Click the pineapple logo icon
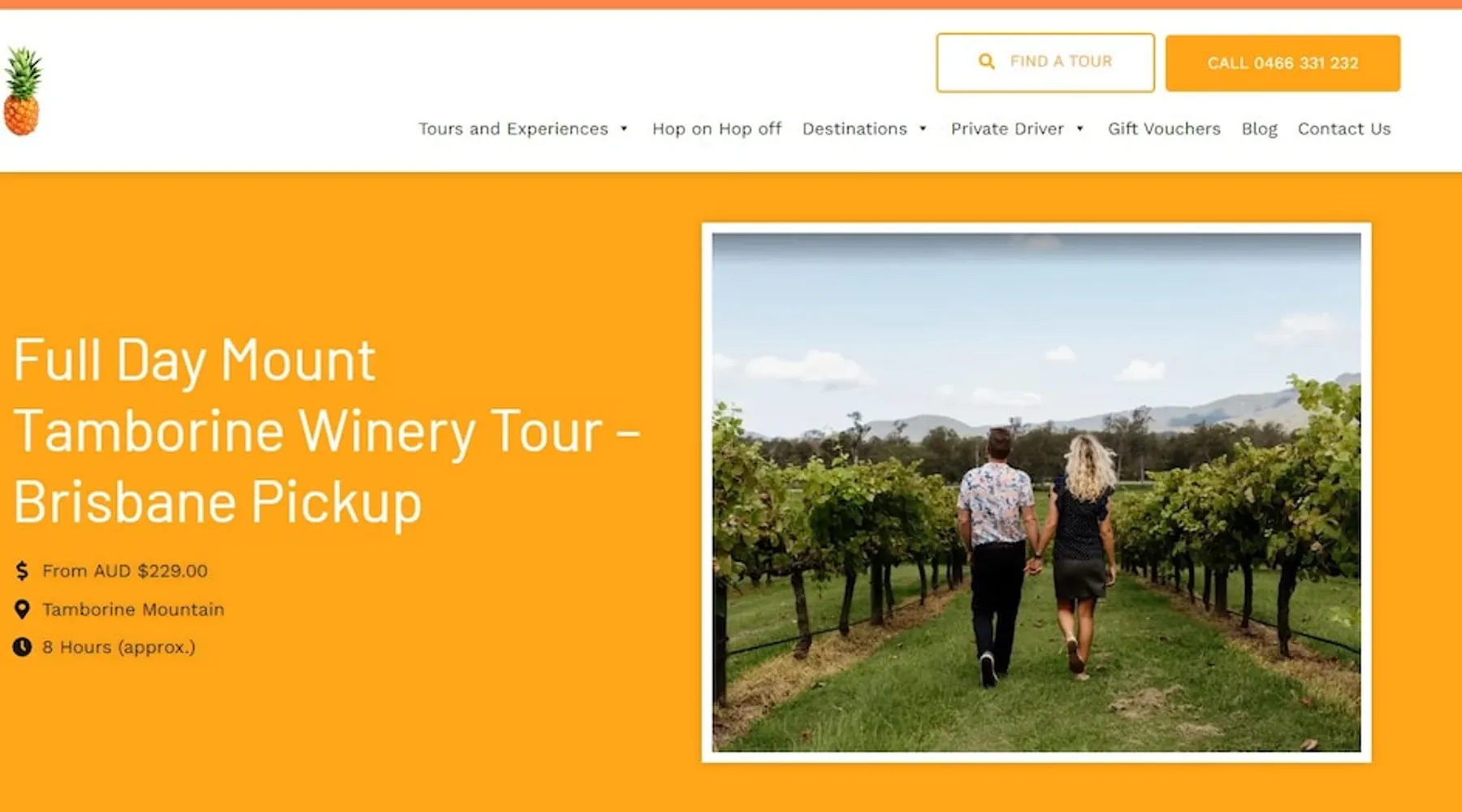 [x=22, y=91]
